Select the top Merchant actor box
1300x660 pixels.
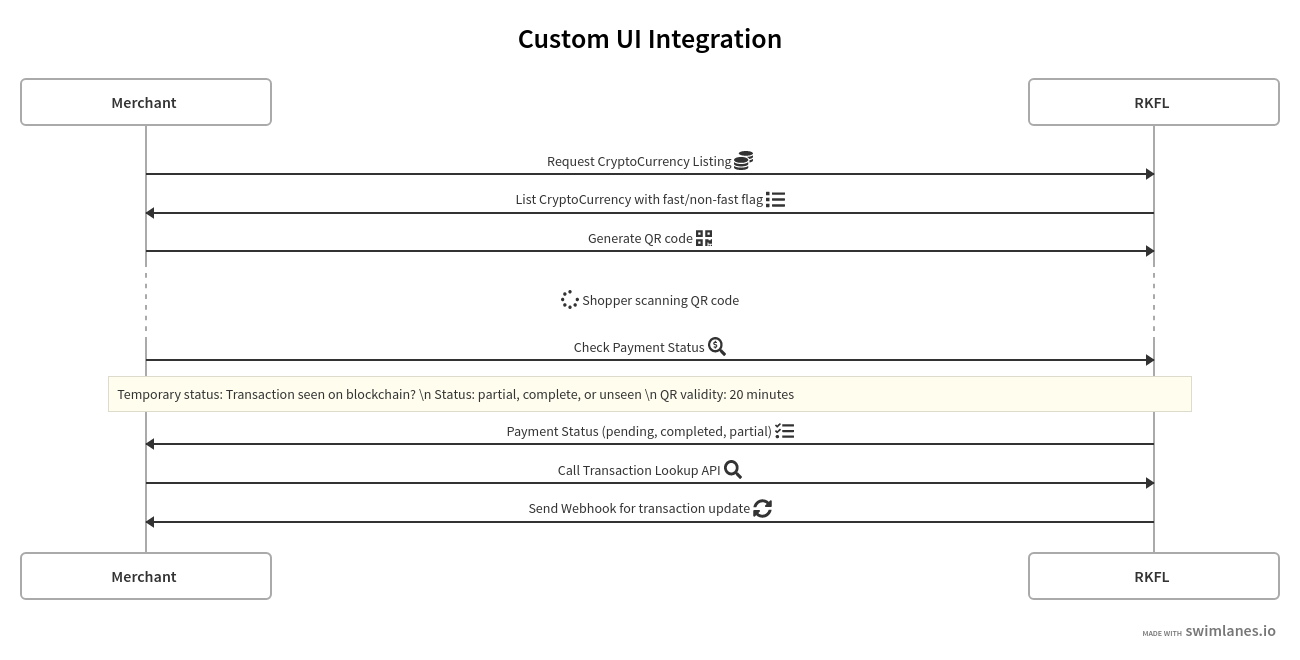point(146,102)
